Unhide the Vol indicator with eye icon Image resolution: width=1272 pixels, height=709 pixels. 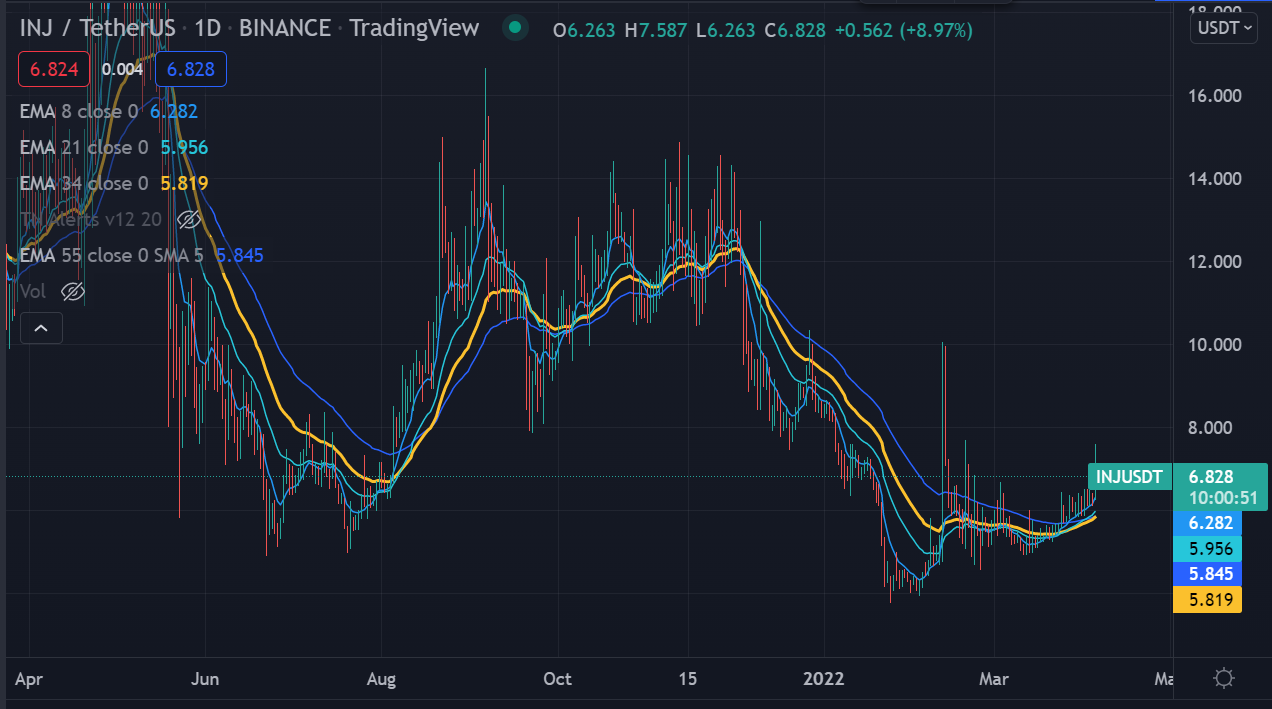click(x=73, y=291)
